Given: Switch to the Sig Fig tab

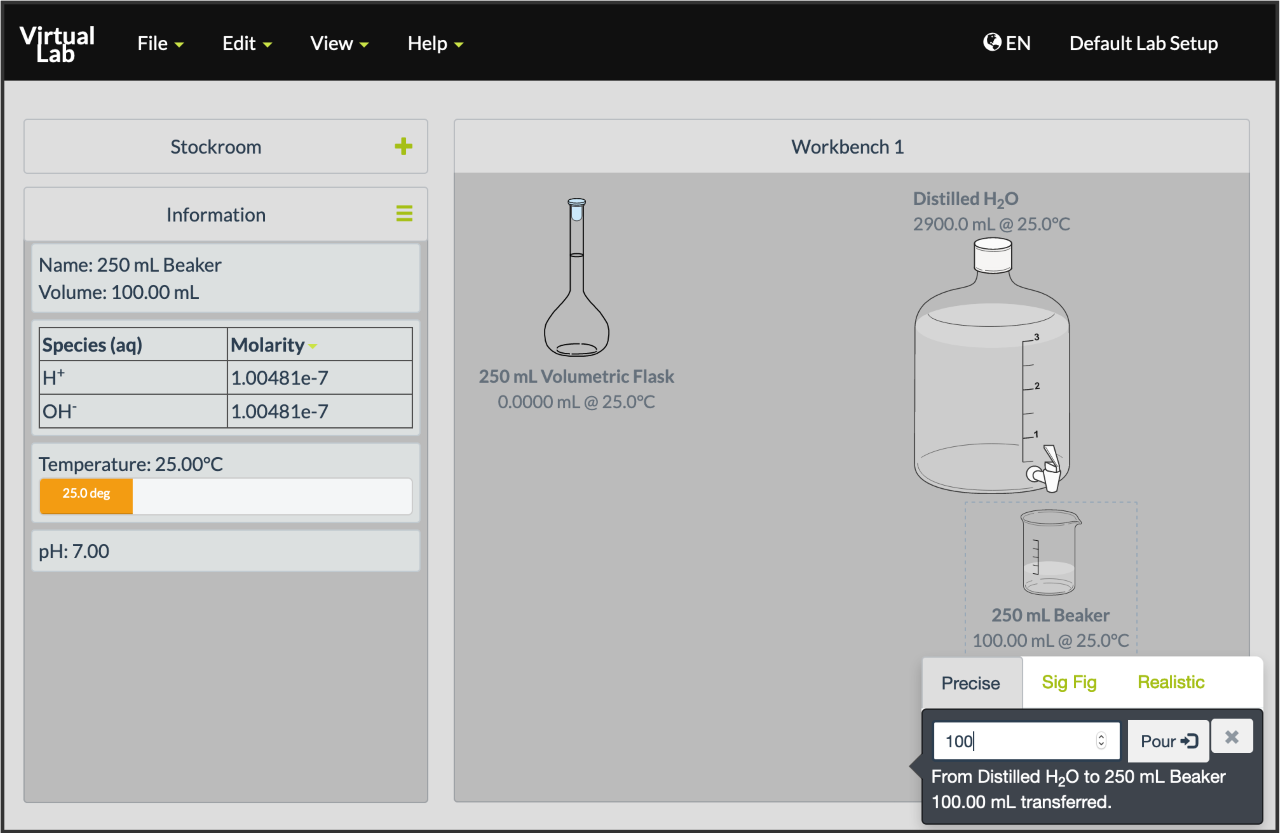Looking at the screenshot, I should coord(1069,682).
